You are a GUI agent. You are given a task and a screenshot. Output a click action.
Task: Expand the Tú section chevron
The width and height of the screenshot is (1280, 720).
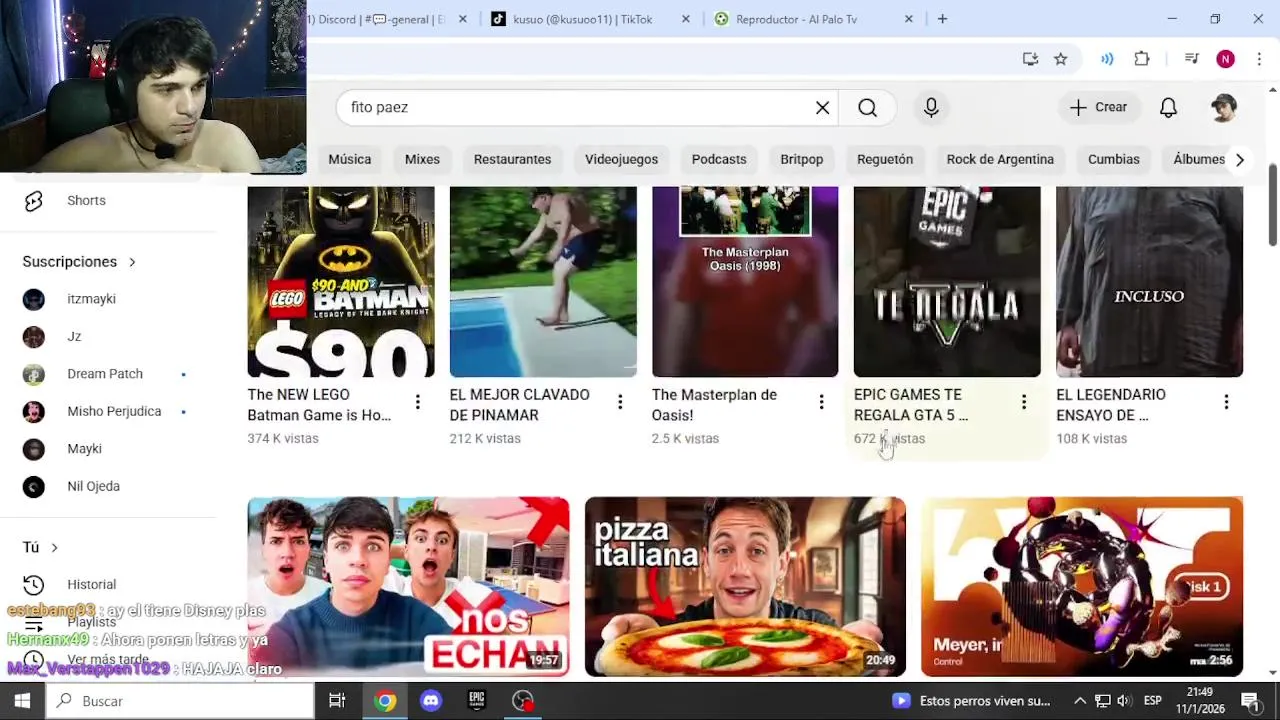[54, 547]
